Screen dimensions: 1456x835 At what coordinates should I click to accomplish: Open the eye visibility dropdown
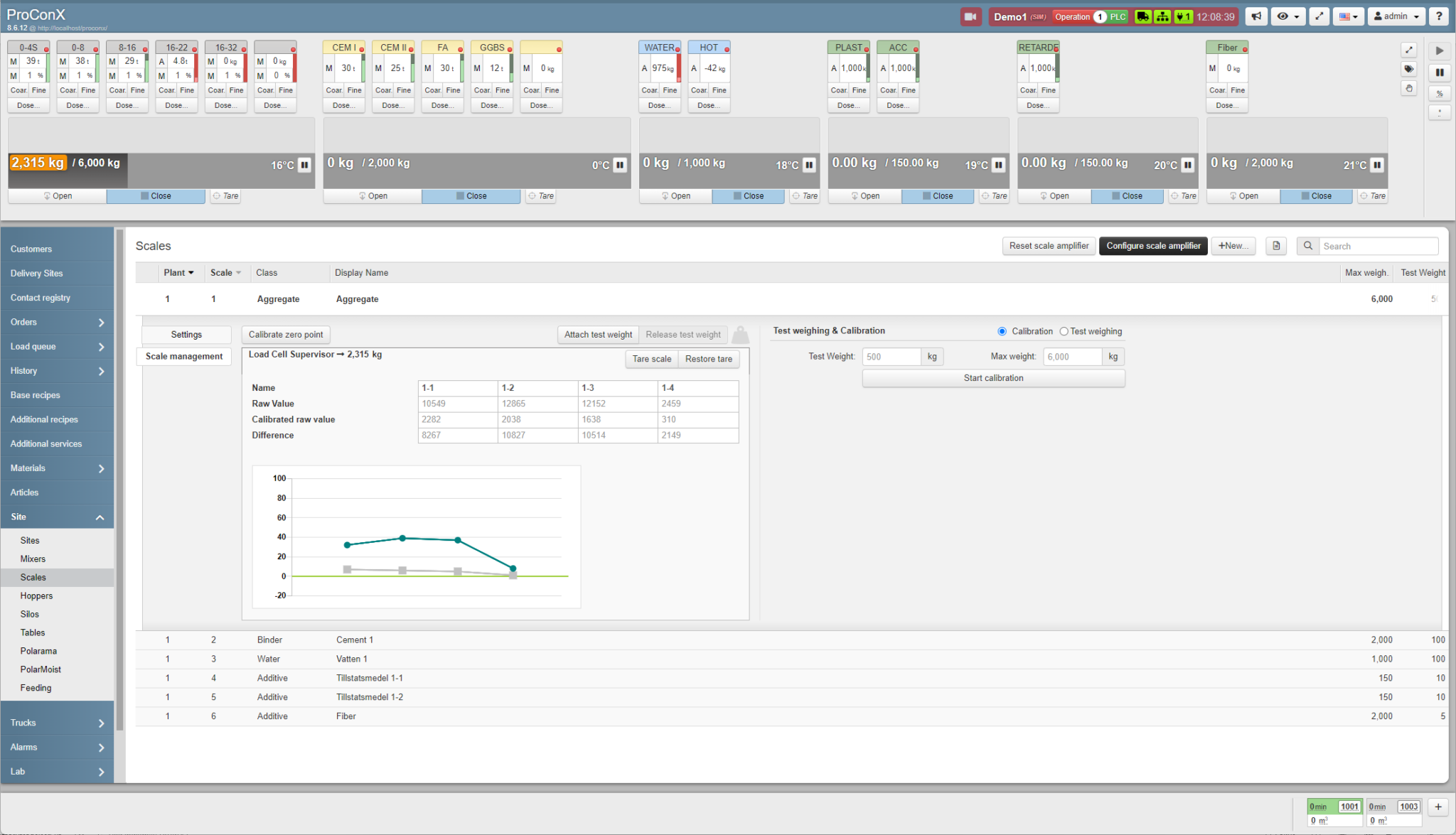click(1288, 16)
